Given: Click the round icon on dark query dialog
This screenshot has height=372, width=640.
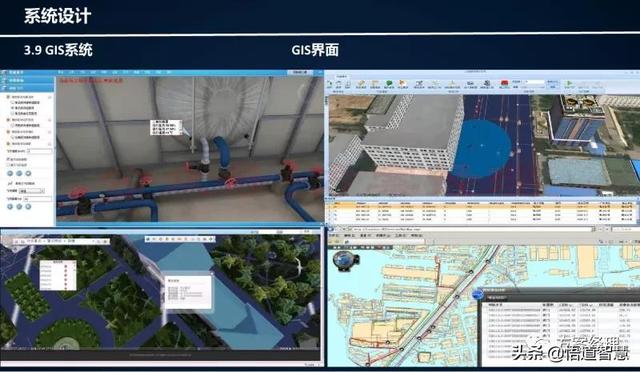Looking at the screenshot, I should (478, 294).
